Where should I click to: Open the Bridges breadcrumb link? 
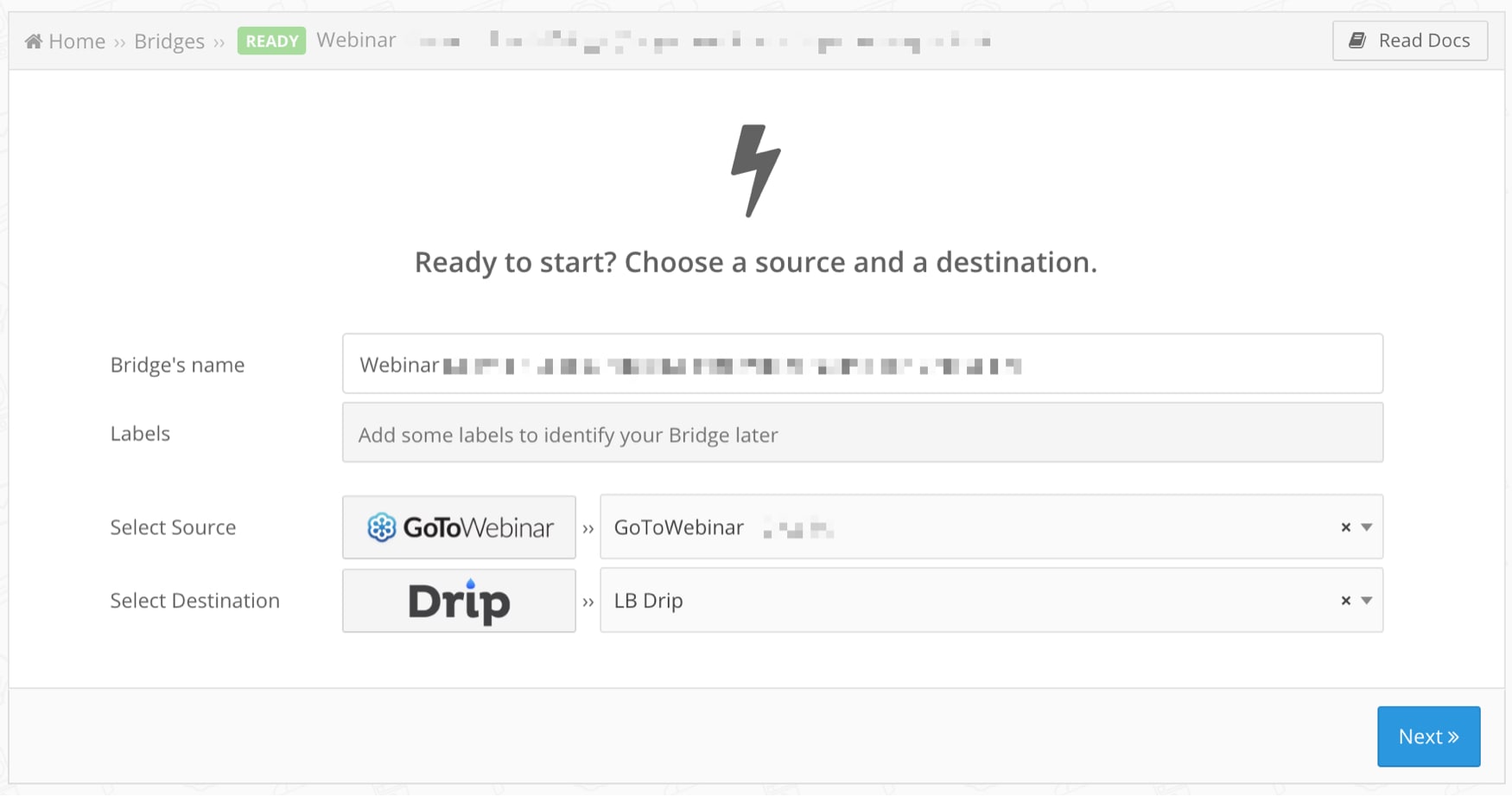click(x=169, y=41)
